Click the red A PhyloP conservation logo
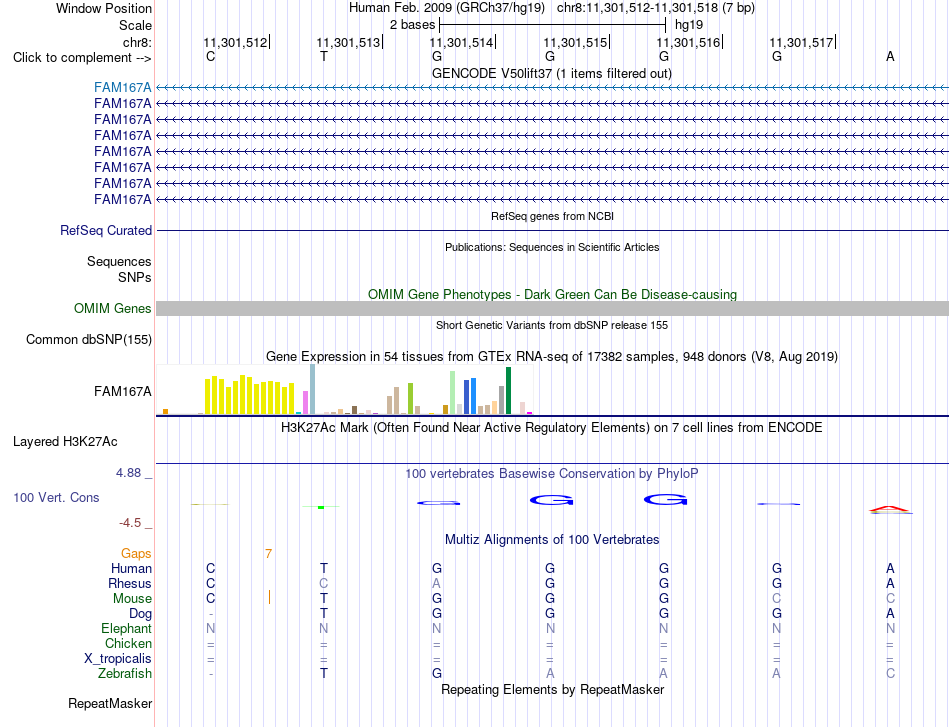This screenshot has height=727, width=950. pyautogui.click(x=890, y=510)
